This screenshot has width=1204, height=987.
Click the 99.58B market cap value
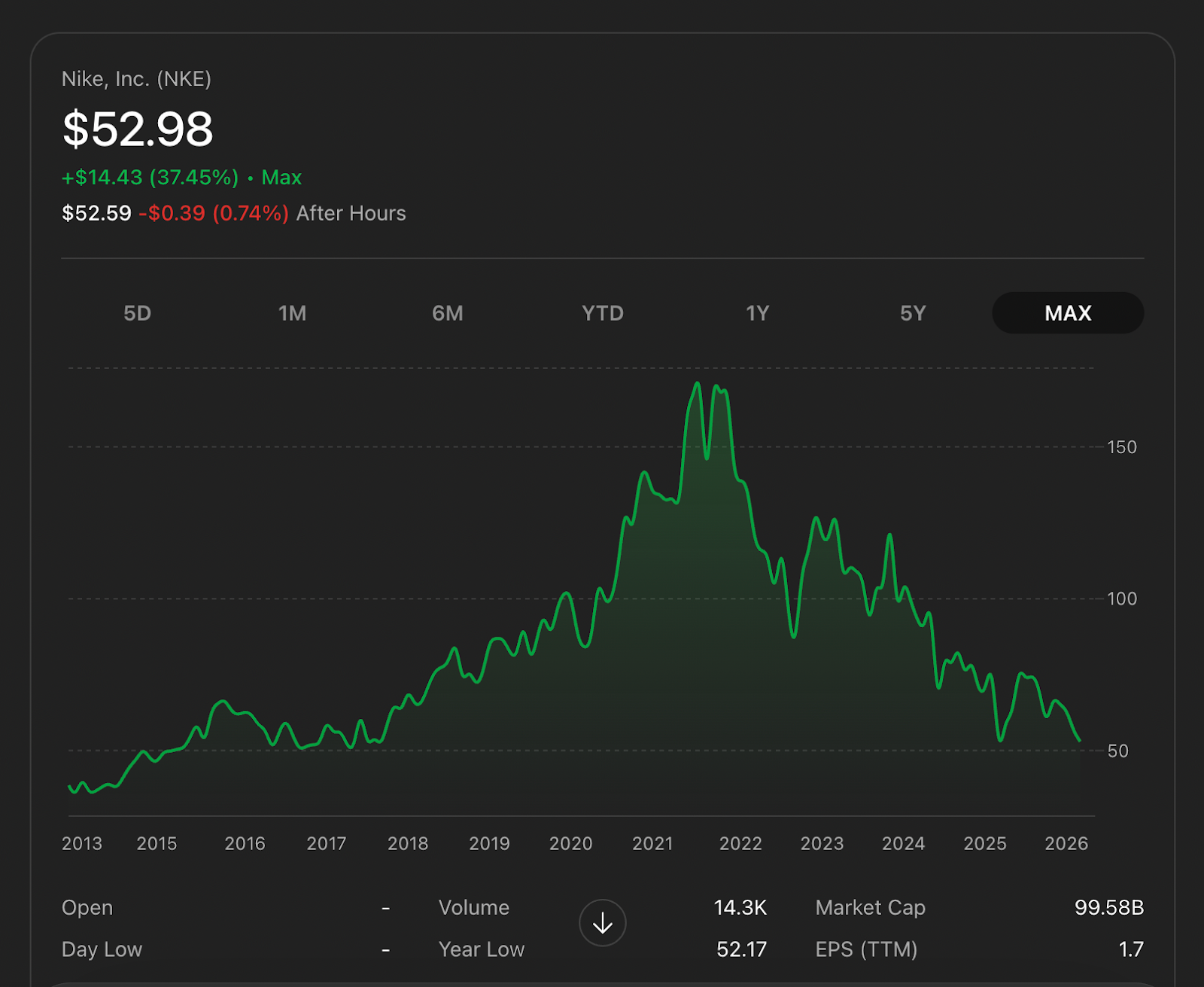pos(1109,908)
